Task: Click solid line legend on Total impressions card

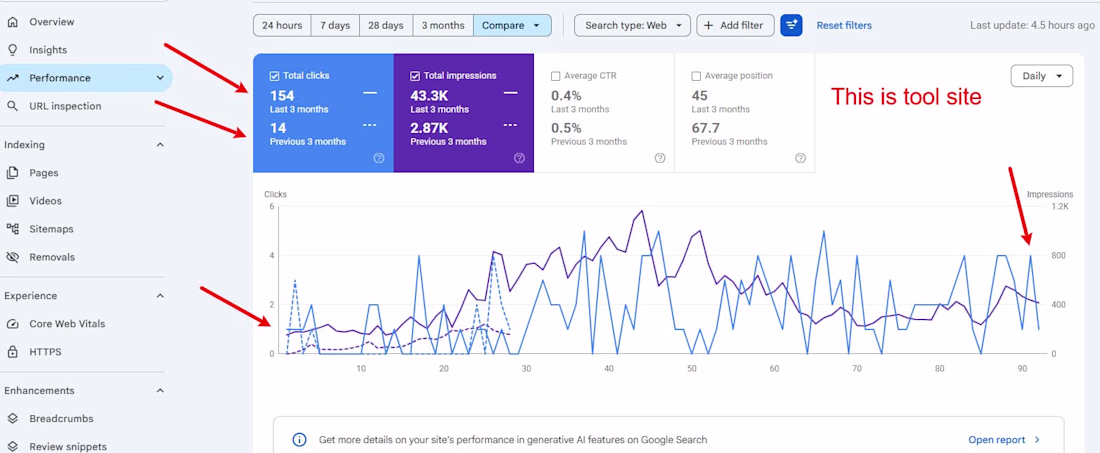Action: point(511,93)
